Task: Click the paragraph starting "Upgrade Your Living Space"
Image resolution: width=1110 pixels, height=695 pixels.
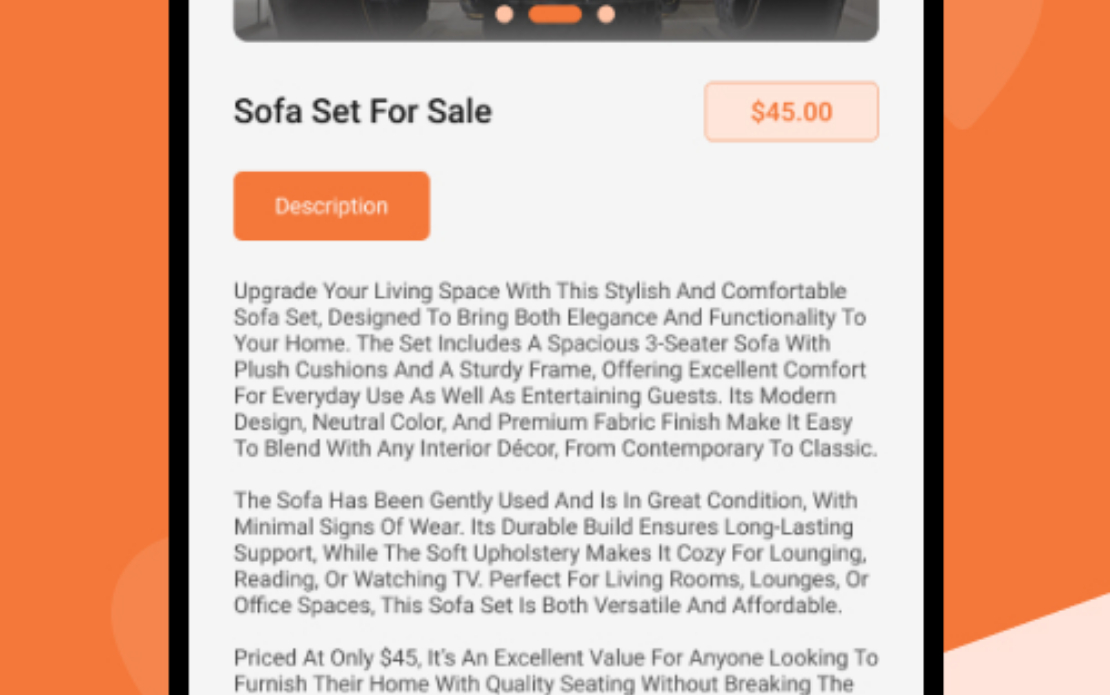Action: 555,369
